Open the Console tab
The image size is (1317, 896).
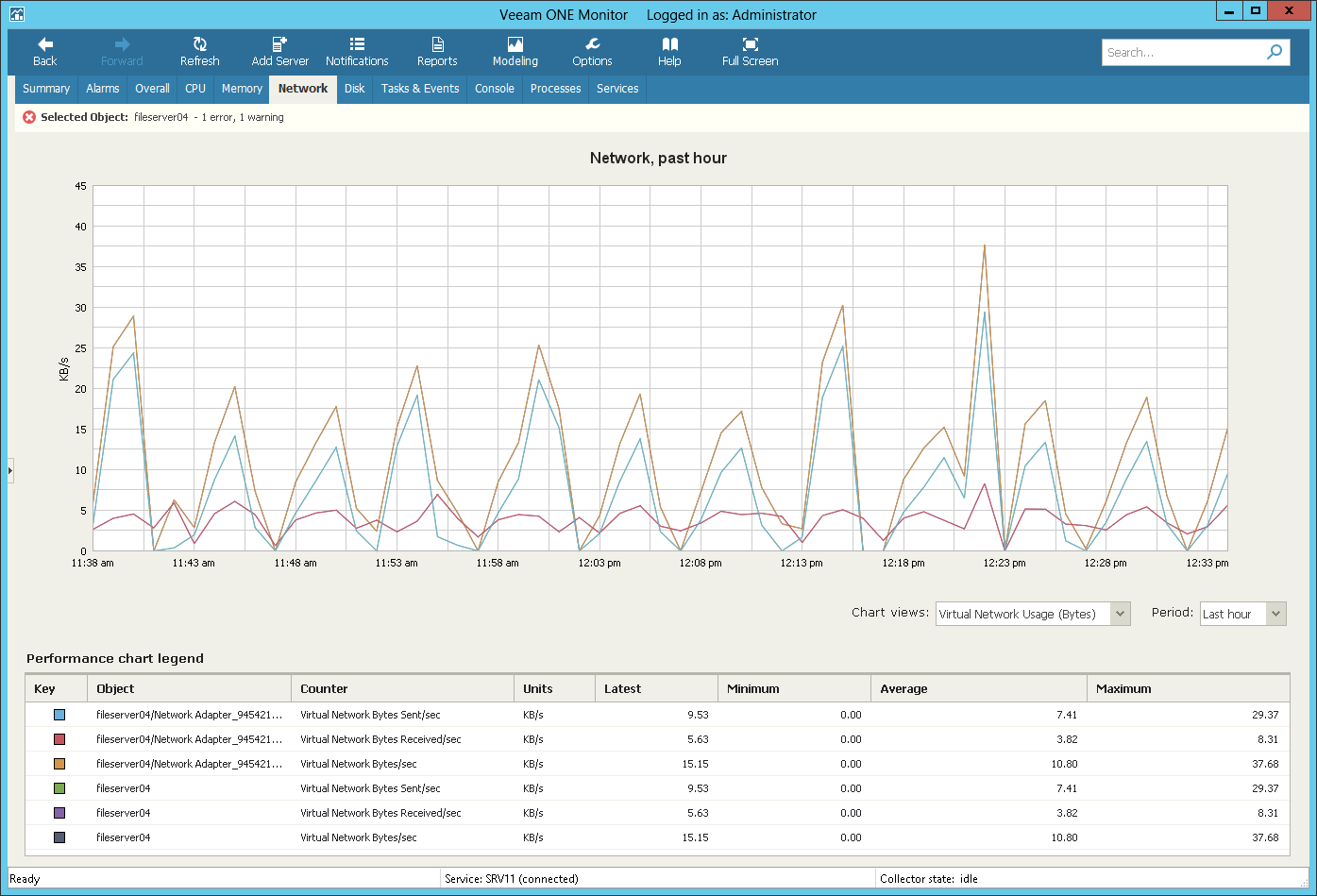point(495,89)
